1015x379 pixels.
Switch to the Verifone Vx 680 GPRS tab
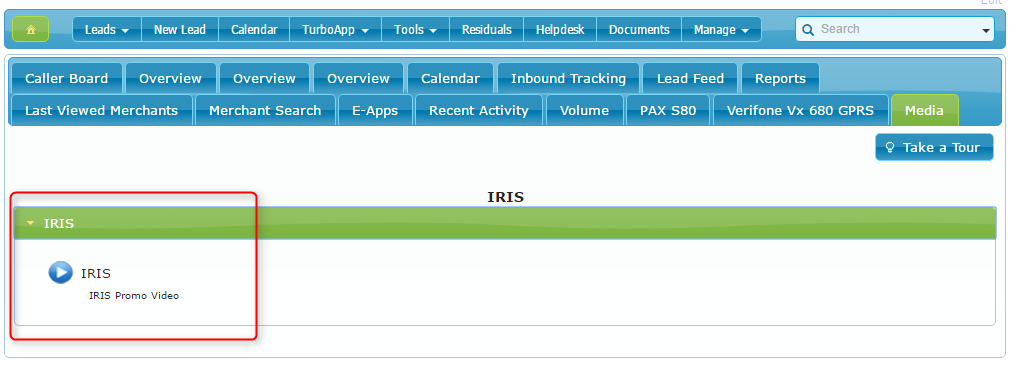tap(800, 110)
